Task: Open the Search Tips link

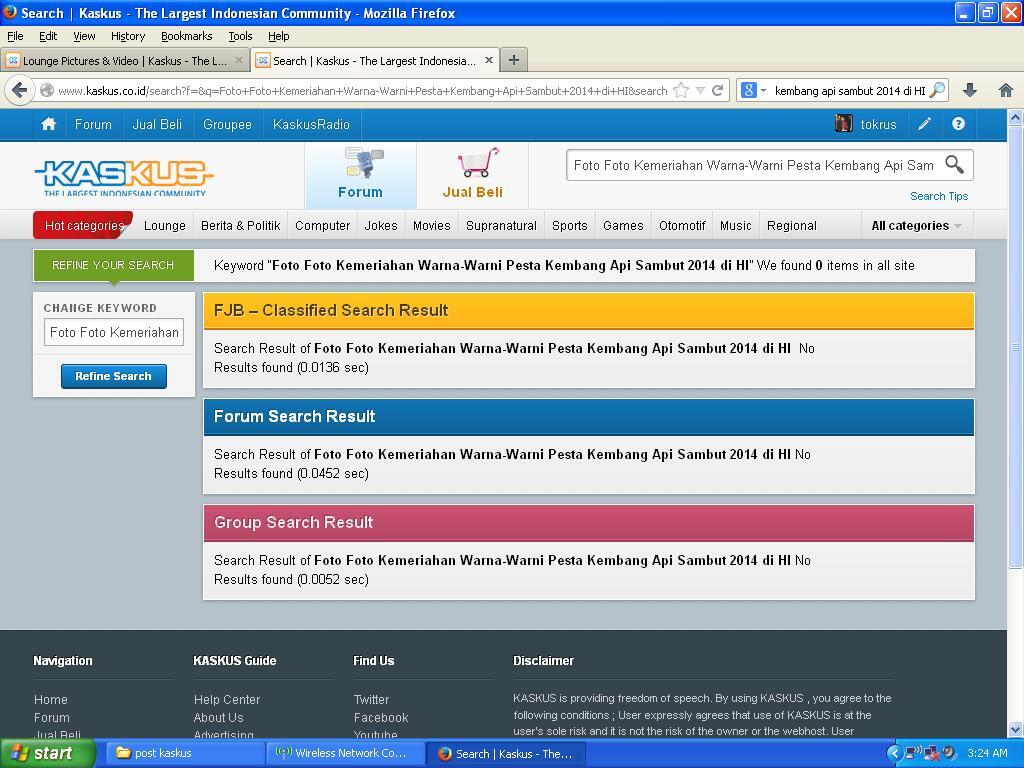Action: (x=939, y=196)
